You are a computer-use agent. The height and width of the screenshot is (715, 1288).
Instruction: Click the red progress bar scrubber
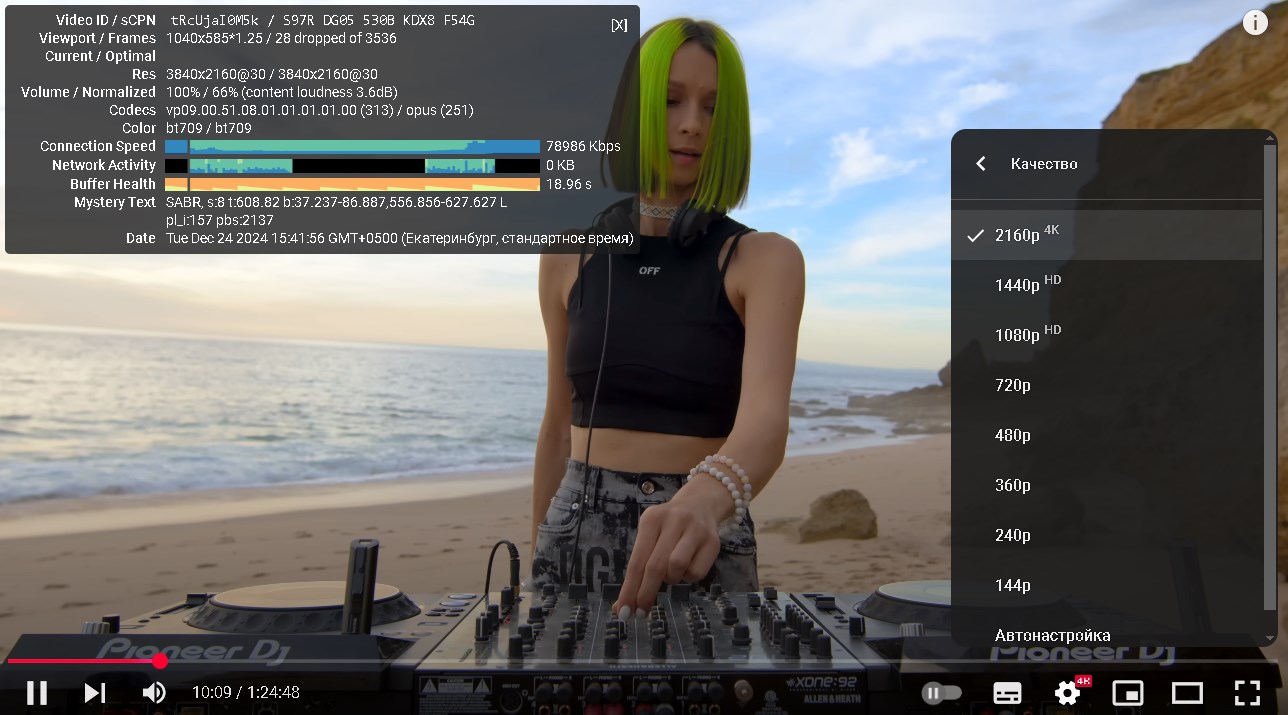160,661
